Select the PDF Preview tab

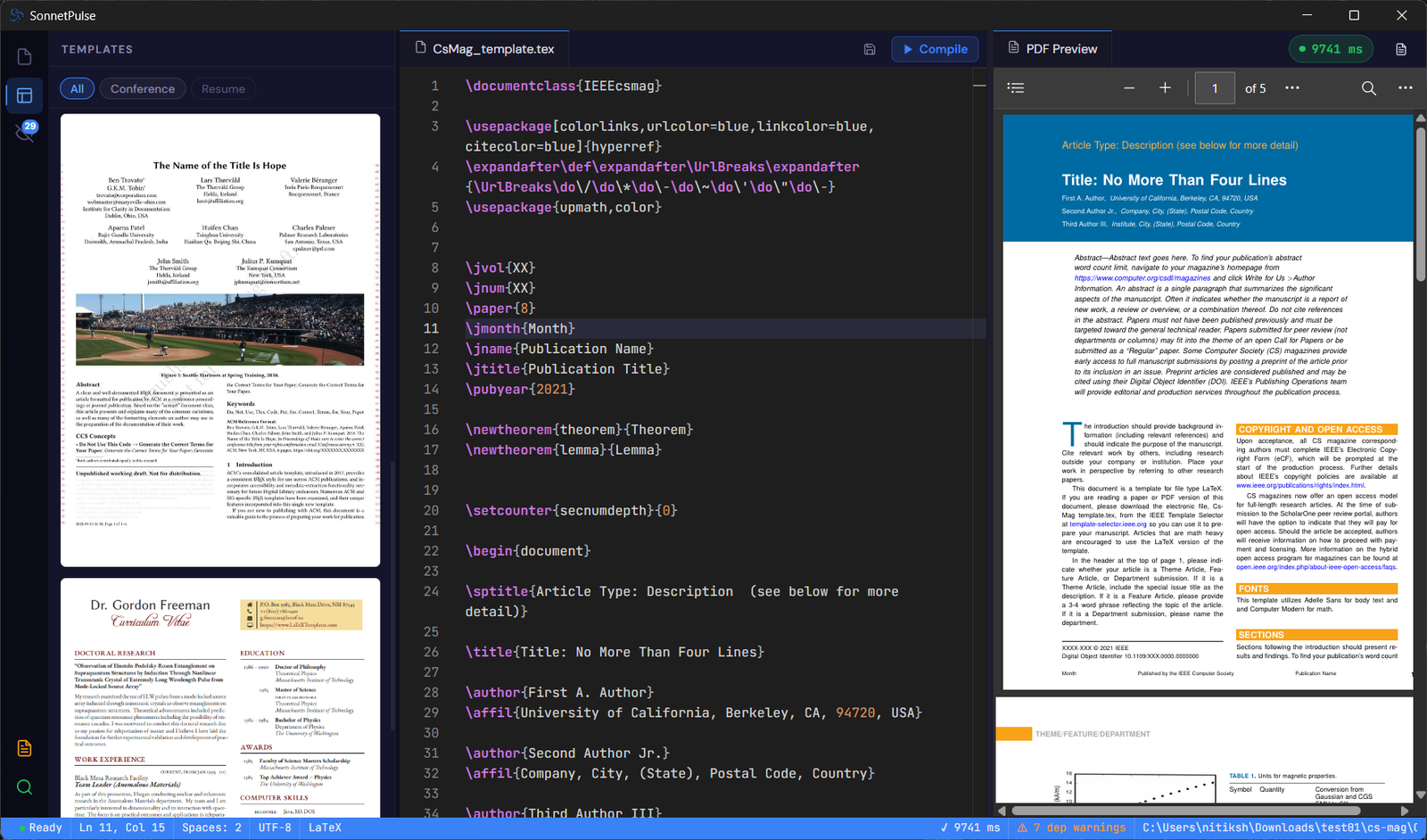pyautogui.click(x=1052, y=48)
